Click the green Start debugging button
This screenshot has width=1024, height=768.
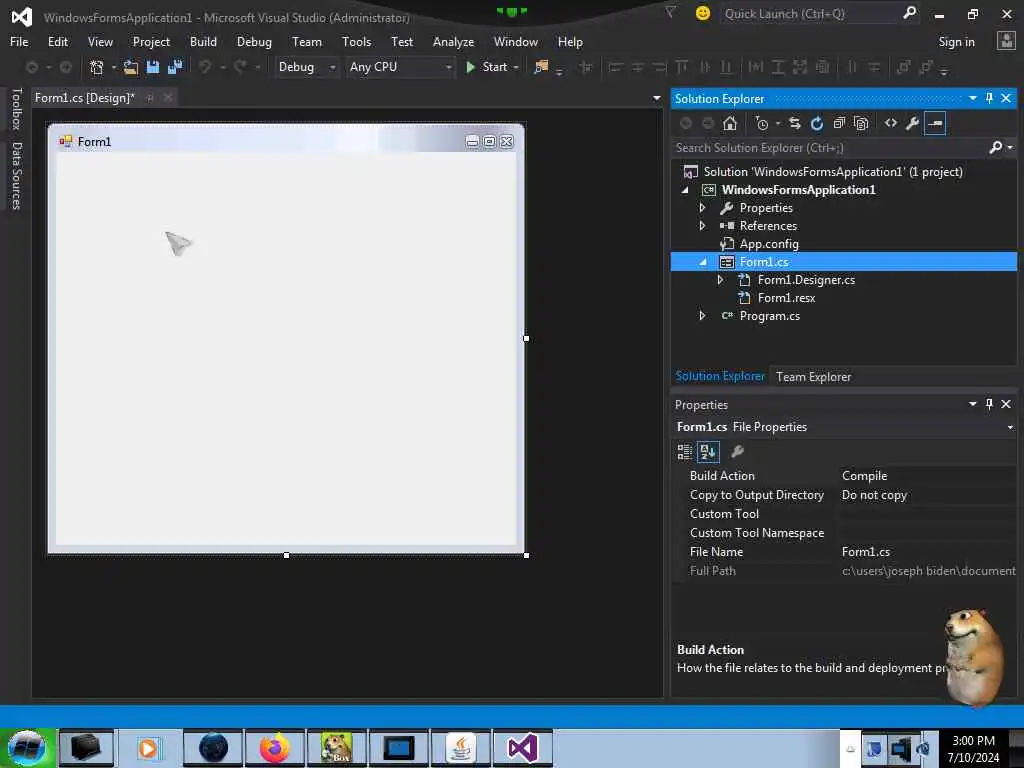(488, 67)
